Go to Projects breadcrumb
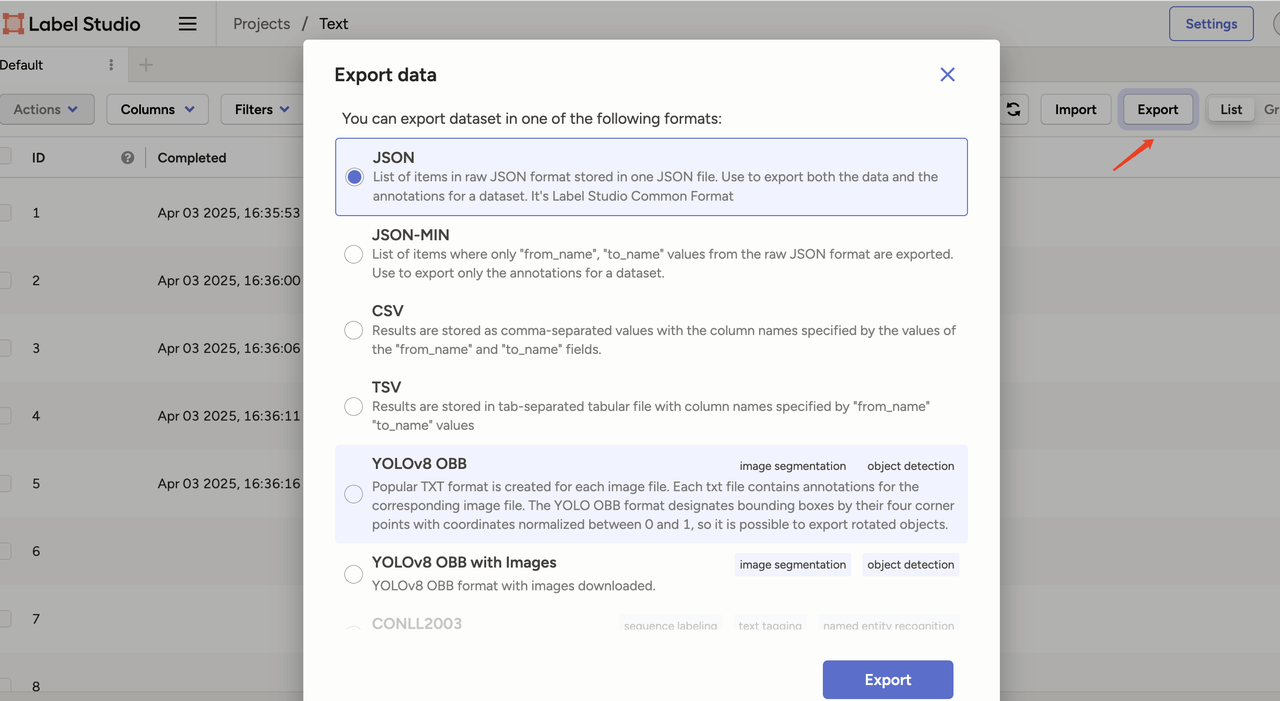The image size is (1280, 701). (262, 24)
